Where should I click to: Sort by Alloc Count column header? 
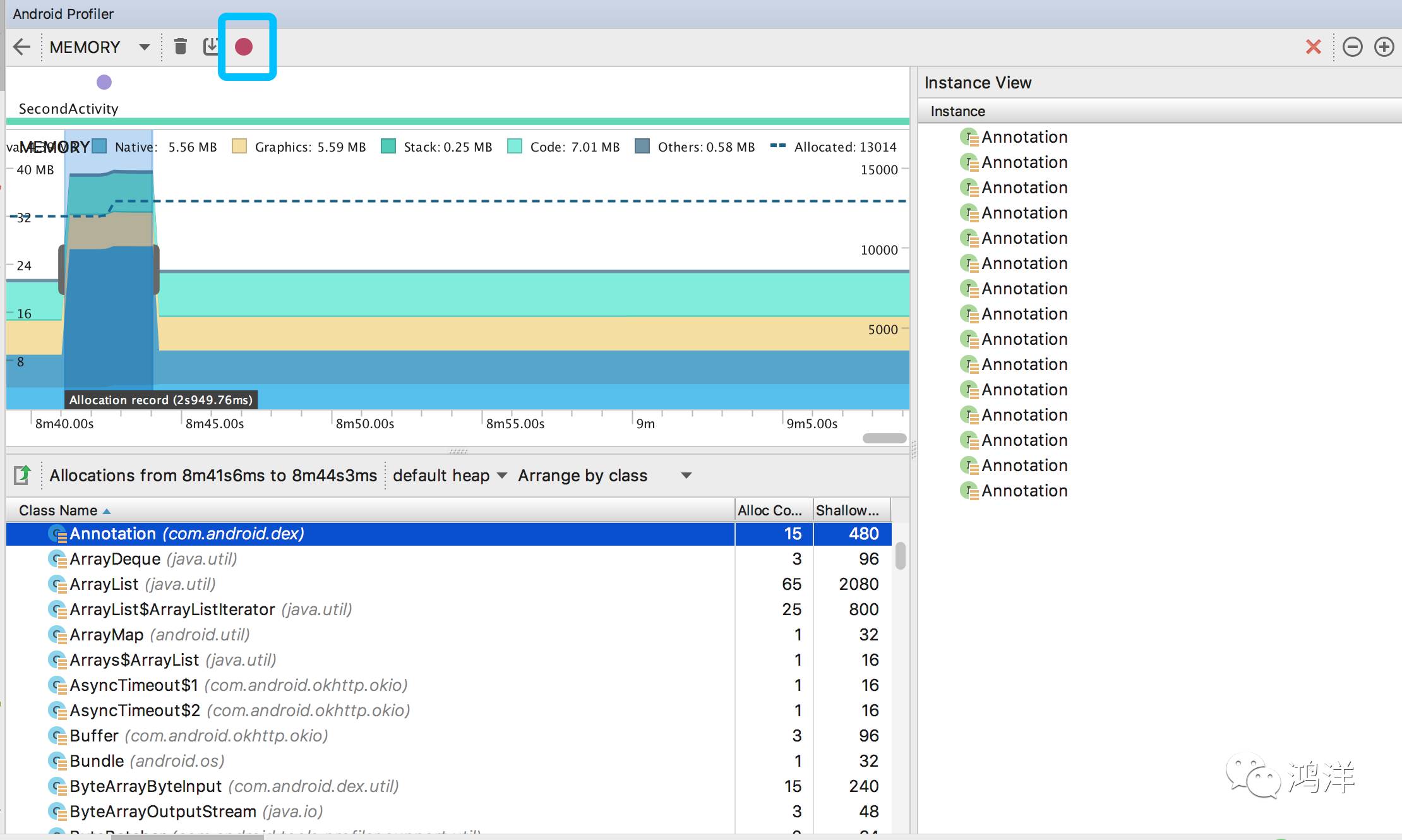pos(769,510)
